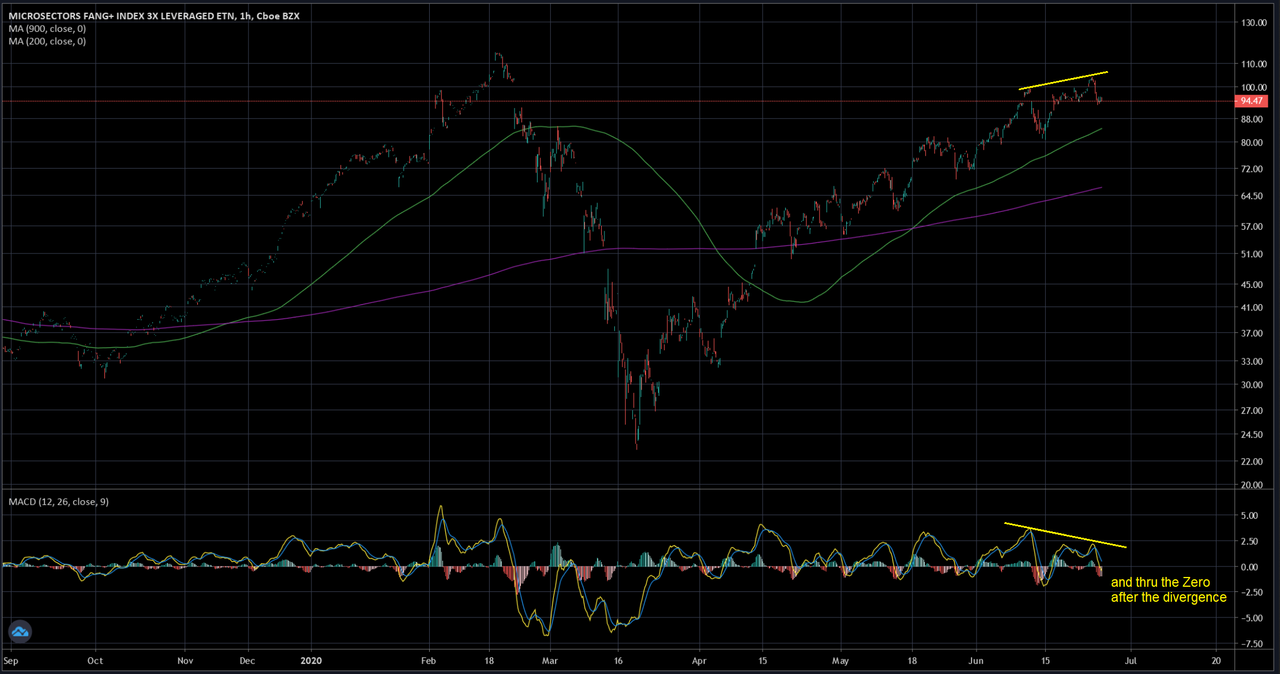The height and width of the screenshot is (674, 1280).
Task: Click the 100.00 price axis label
Action: pyautogui.click(x=1253, y=87)
